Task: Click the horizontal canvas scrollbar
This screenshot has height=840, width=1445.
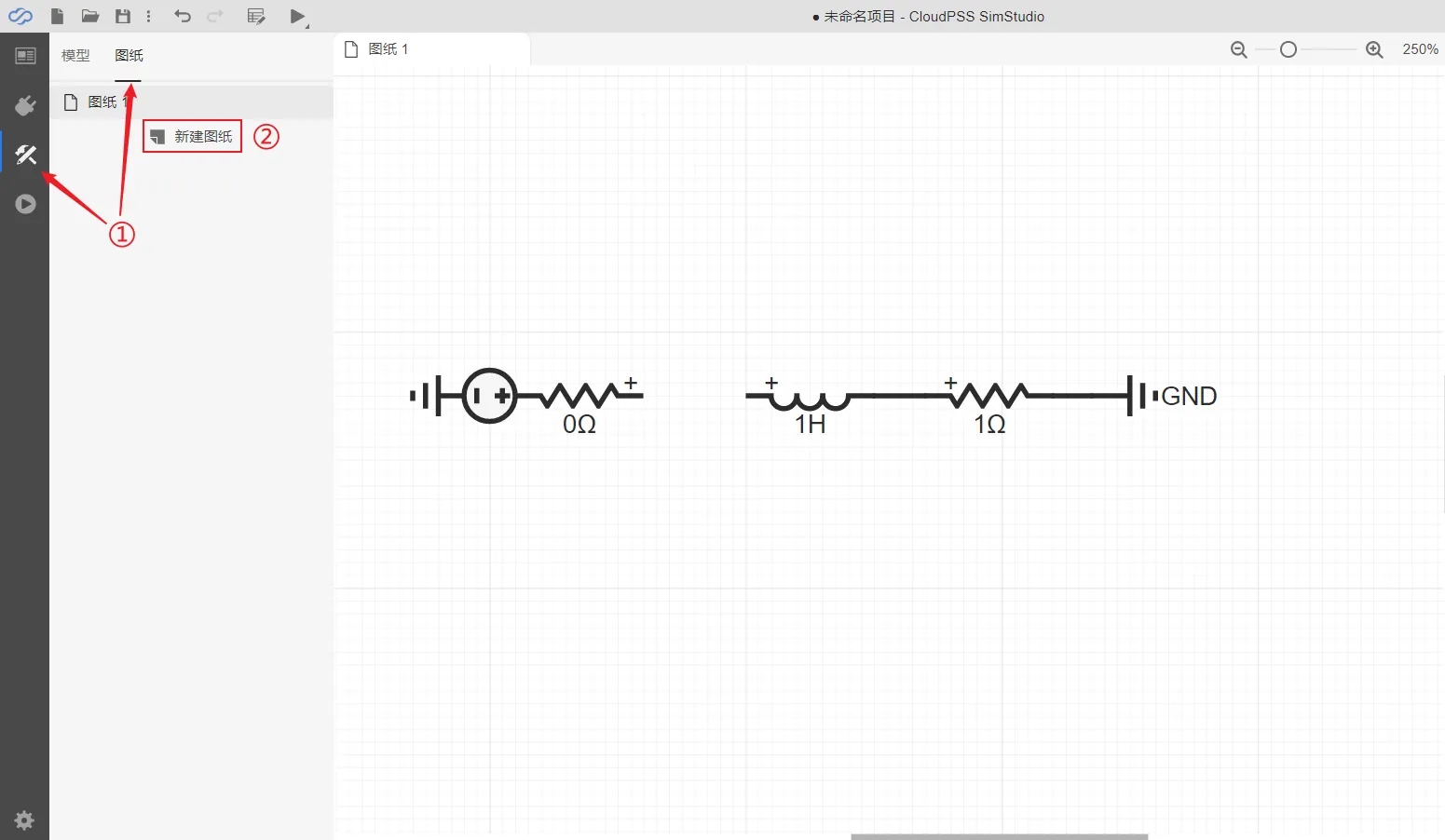Action: tap(999, 836)
